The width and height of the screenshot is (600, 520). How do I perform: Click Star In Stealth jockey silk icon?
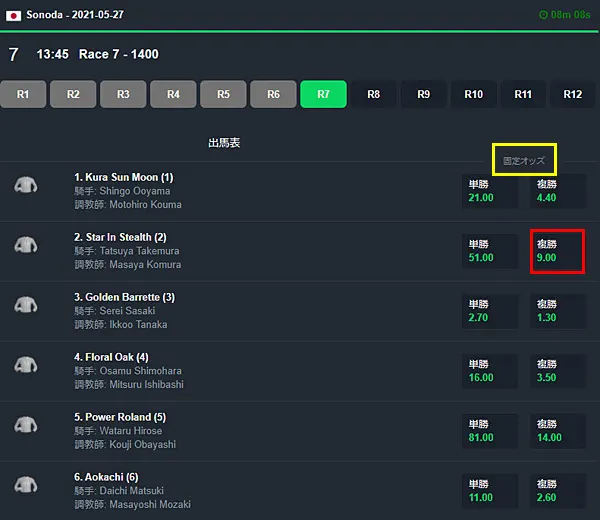(26, 245)
